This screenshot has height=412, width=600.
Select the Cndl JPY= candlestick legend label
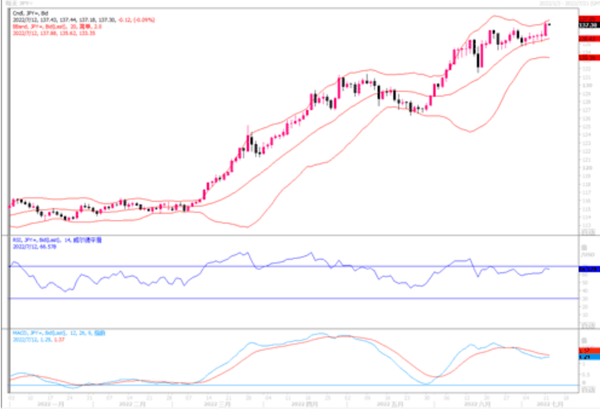(x=30, y=13)
